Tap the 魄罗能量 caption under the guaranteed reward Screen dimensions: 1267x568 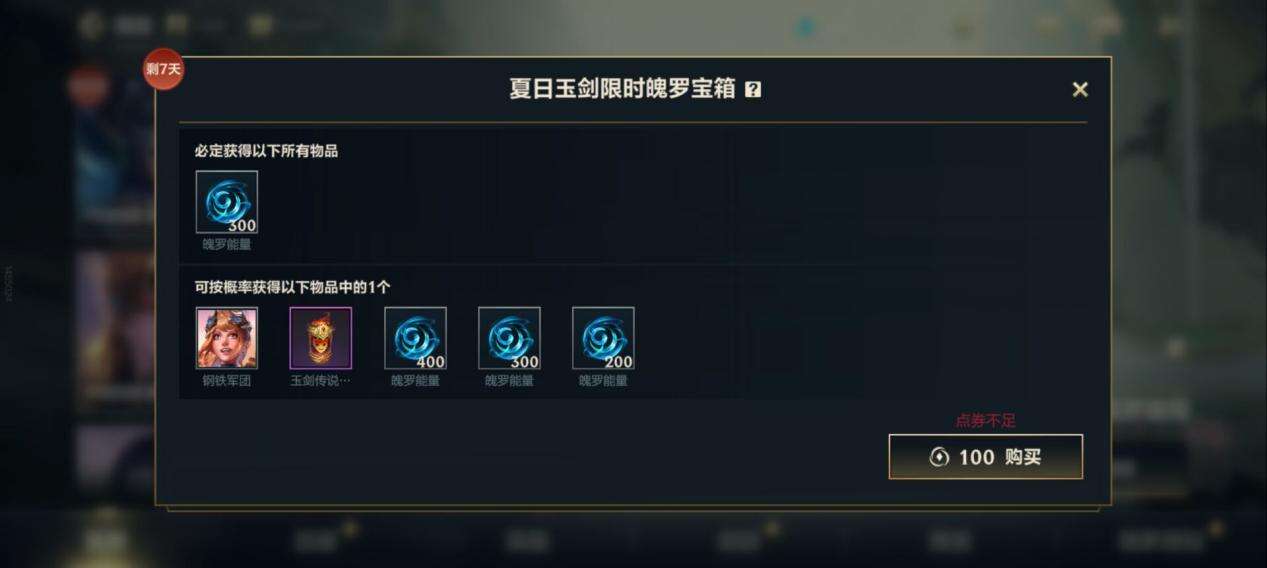pos(227,244)
